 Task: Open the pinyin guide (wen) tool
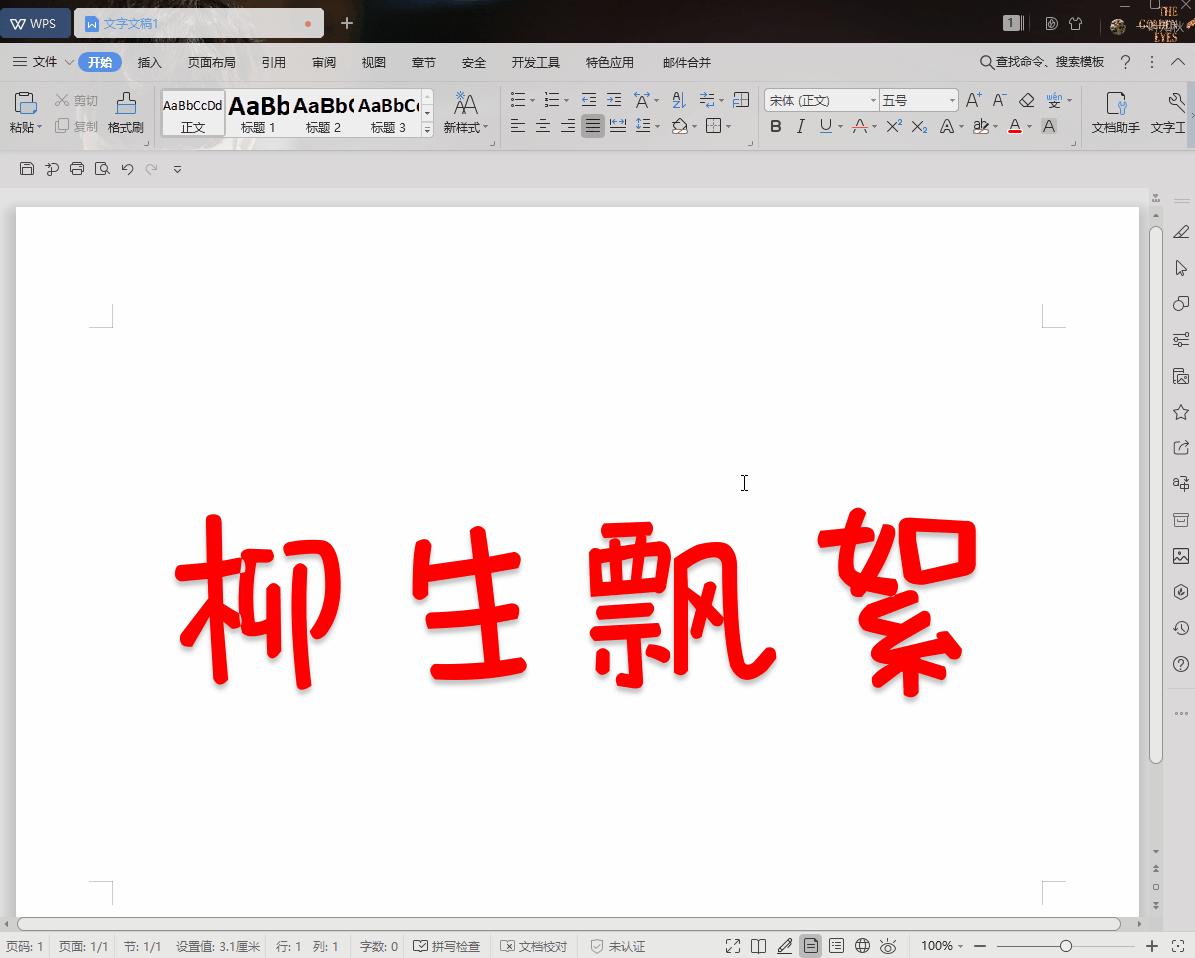pyautogui.click(x=1052, y=99)
